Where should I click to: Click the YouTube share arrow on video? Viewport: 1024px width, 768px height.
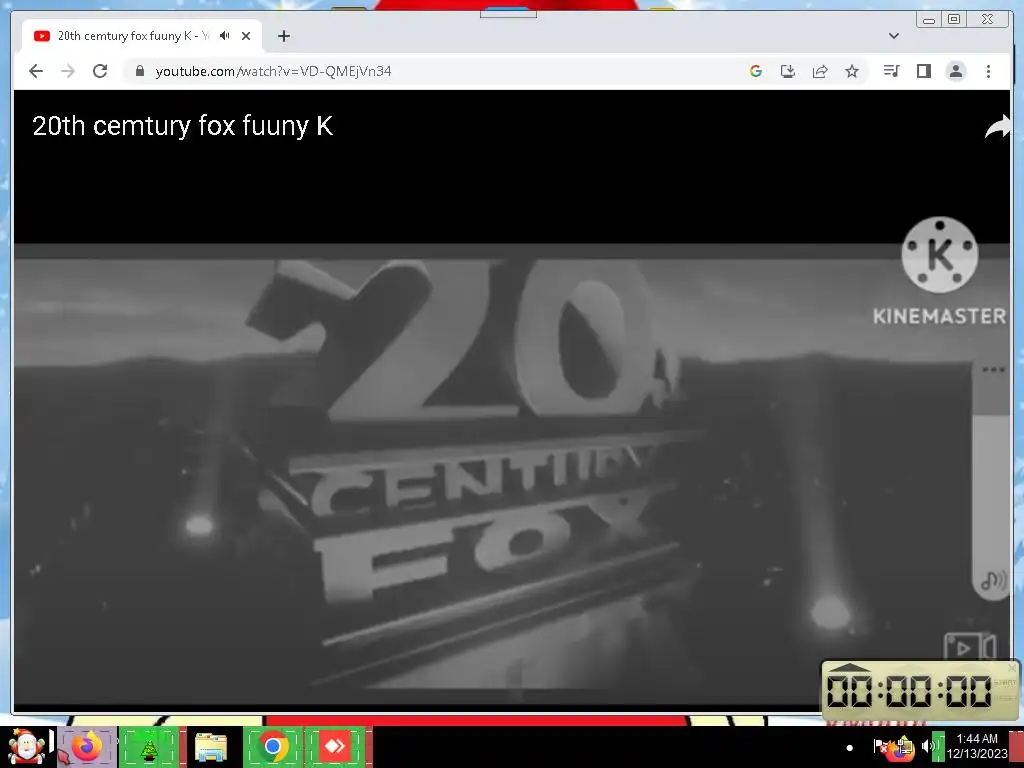(x=997, y=126)
